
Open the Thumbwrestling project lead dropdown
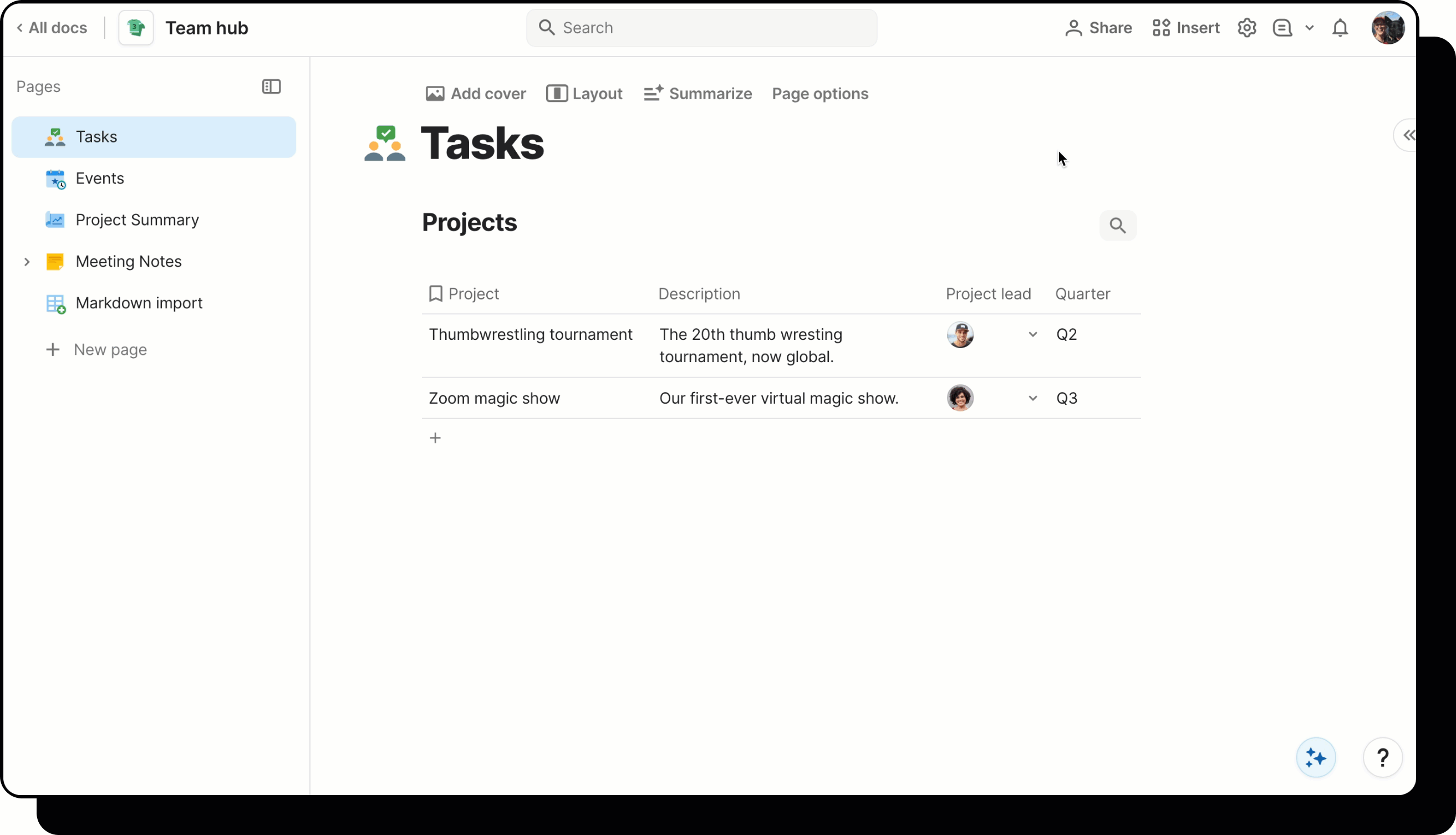[1032, 334]
